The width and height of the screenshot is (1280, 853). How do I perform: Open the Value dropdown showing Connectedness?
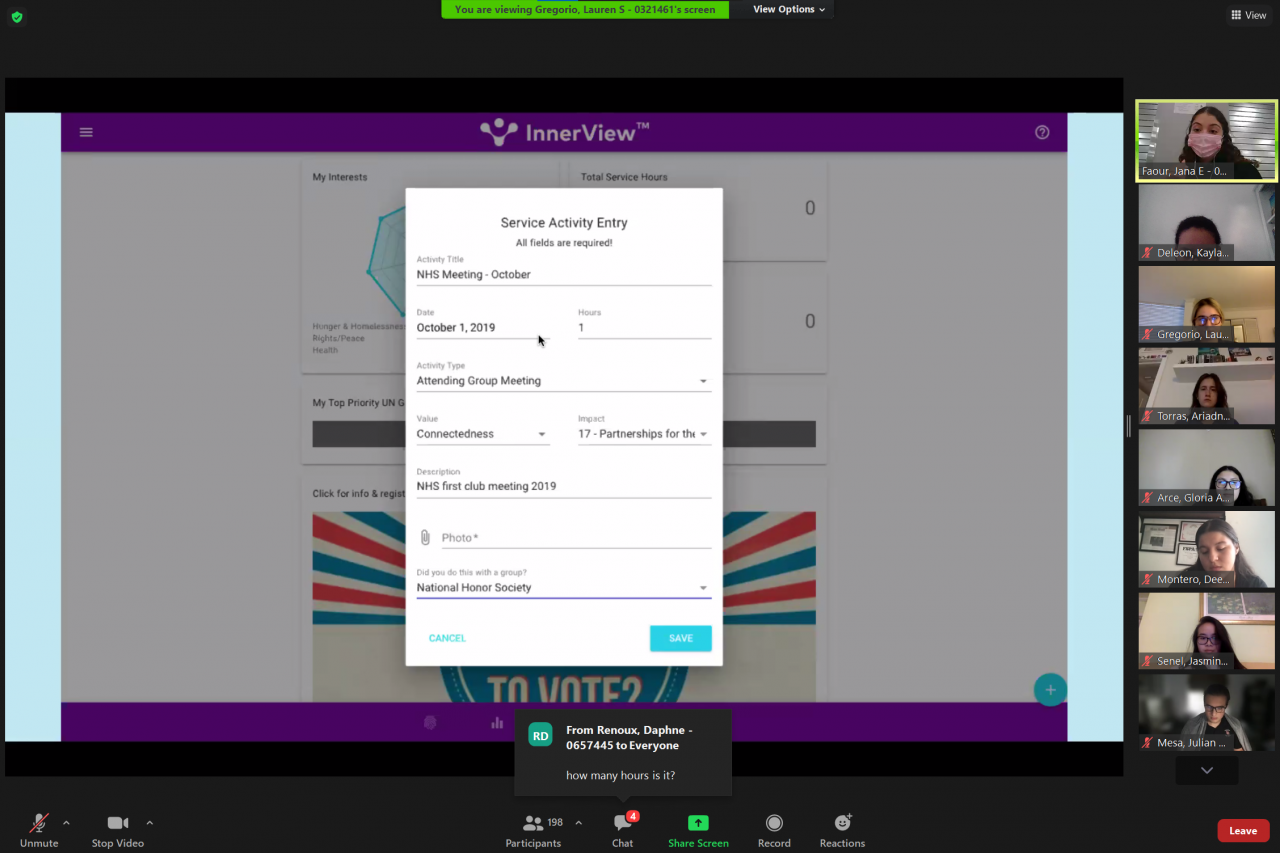[x=483, y=434]
